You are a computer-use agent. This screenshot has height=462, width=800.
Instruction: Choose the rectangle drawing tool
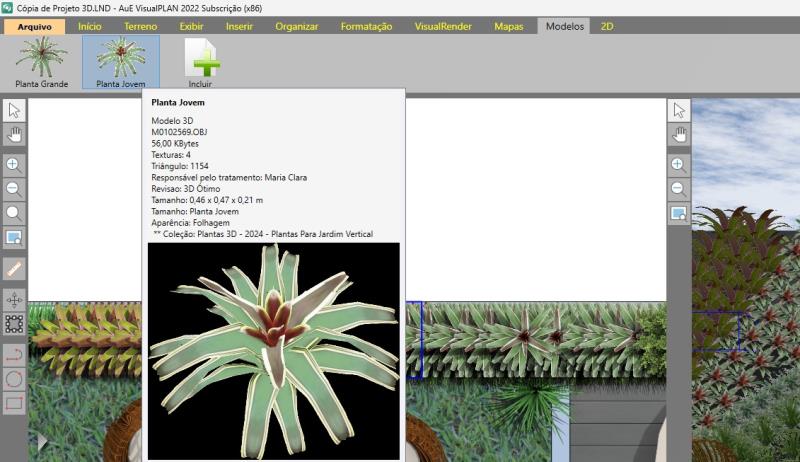[x=14, y=403]
